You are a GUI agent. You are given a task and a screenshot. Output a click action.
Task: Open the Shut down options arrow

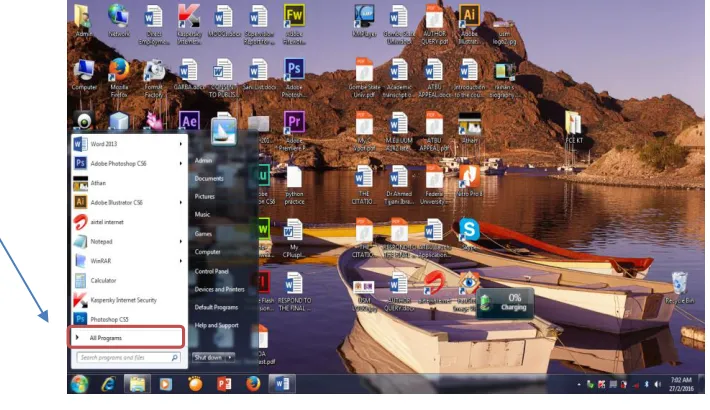[x=230, y=357]
